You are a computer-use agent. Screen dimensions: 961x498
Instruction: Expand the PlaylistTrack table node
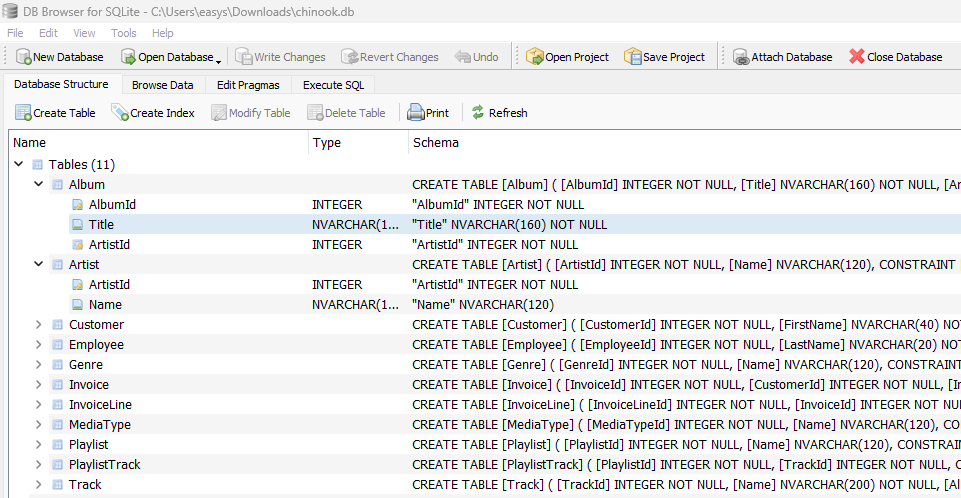click(39, 464)
